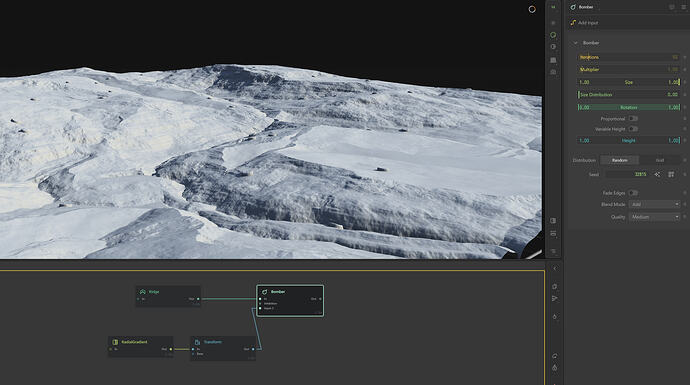690x385 pixels.
Task: Click the Add Input button
Action: coord(584,22)
